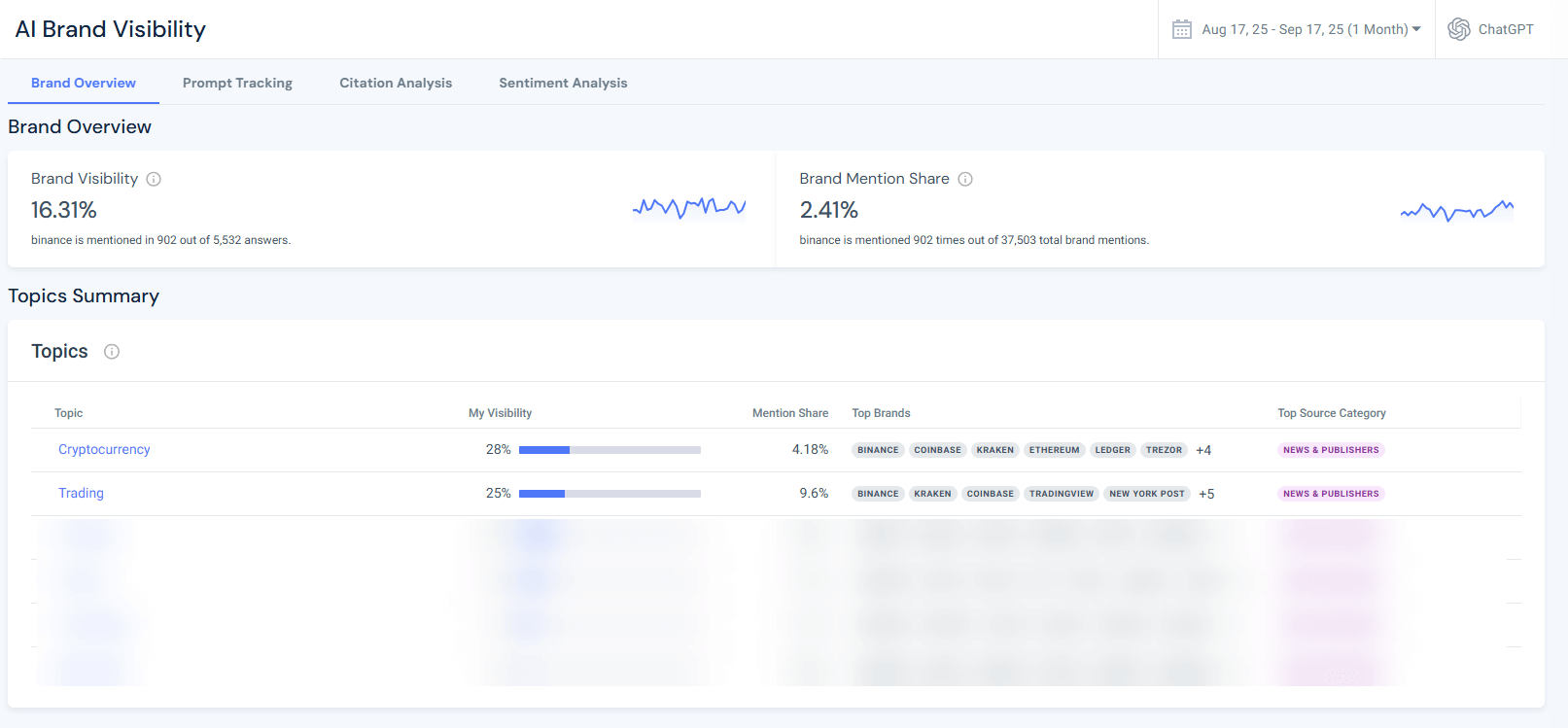Click COINBASE tag in Trading row

point(990,494)
